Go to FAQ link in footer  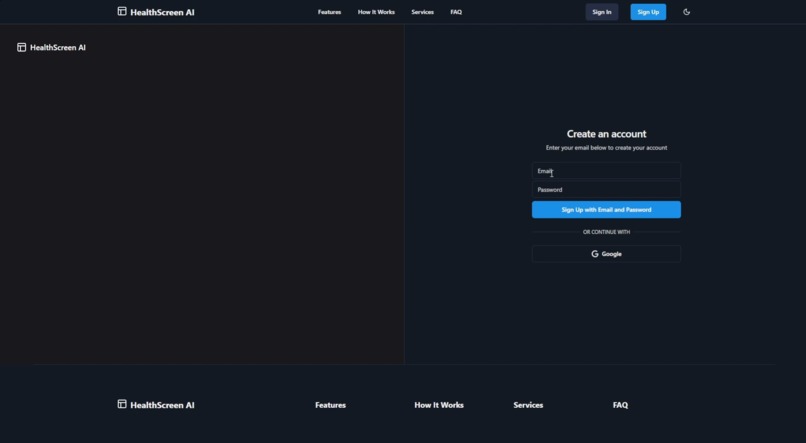[620, 405]
